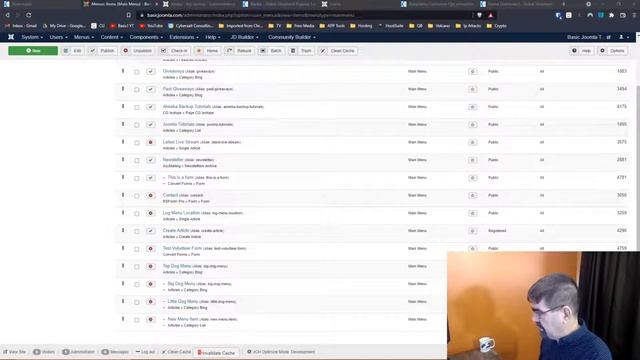Tick the checkbox for Create Article row
The image size is (640, 360).
coord(137,231)
